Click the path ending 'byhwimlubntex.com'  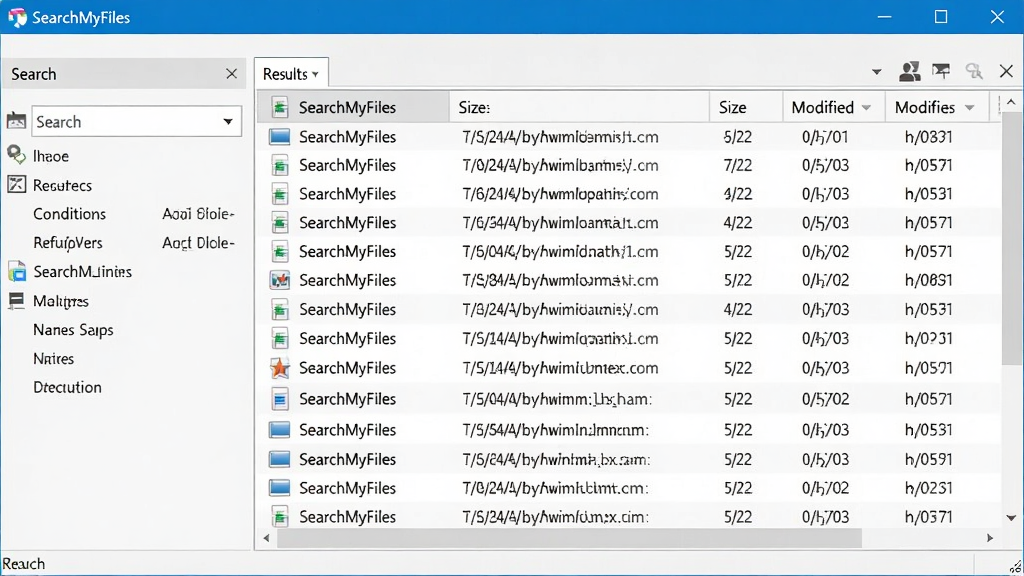click(x=560, y=368)
